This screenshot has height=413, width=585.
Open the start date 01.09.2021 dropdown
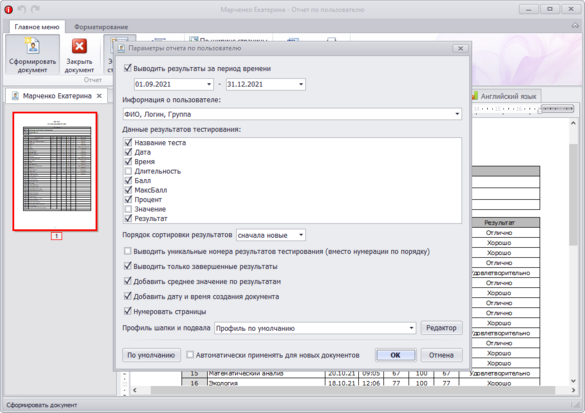[209, 84]
